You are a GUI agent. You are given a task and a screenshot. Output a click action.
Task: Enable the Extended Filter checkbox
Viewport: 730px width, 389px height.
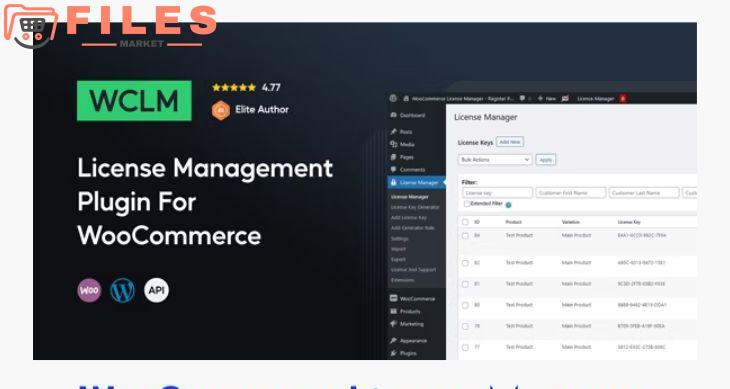[466, 204]
